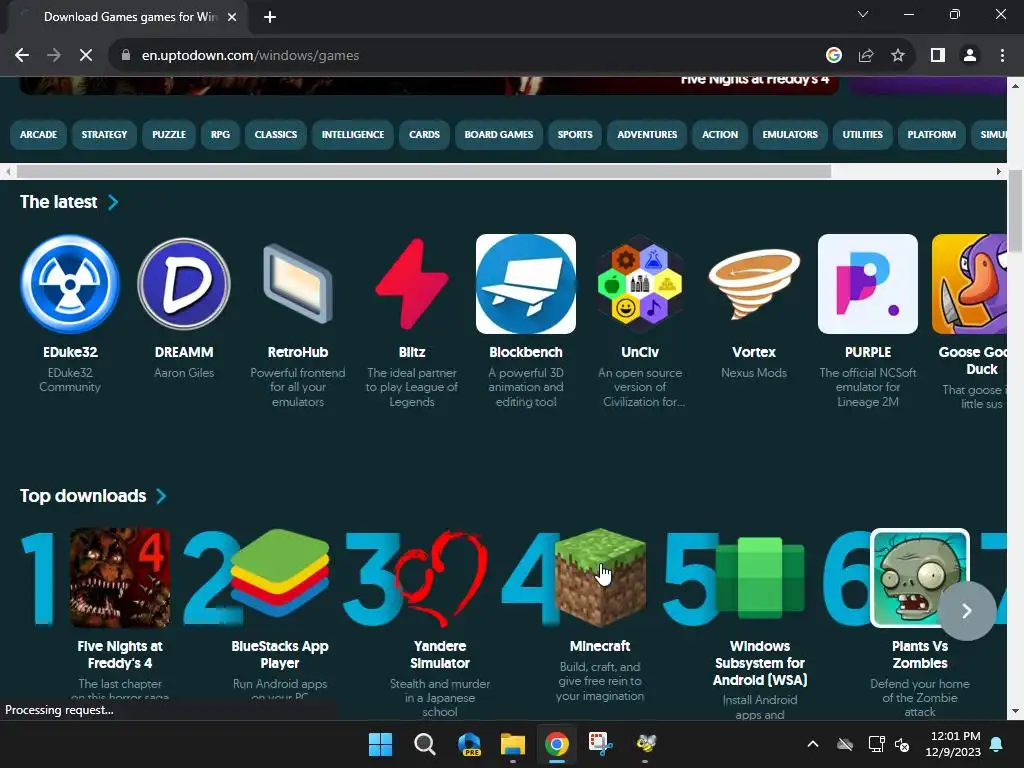Click the page vertical scrollbar thumb

(1015, 211)
